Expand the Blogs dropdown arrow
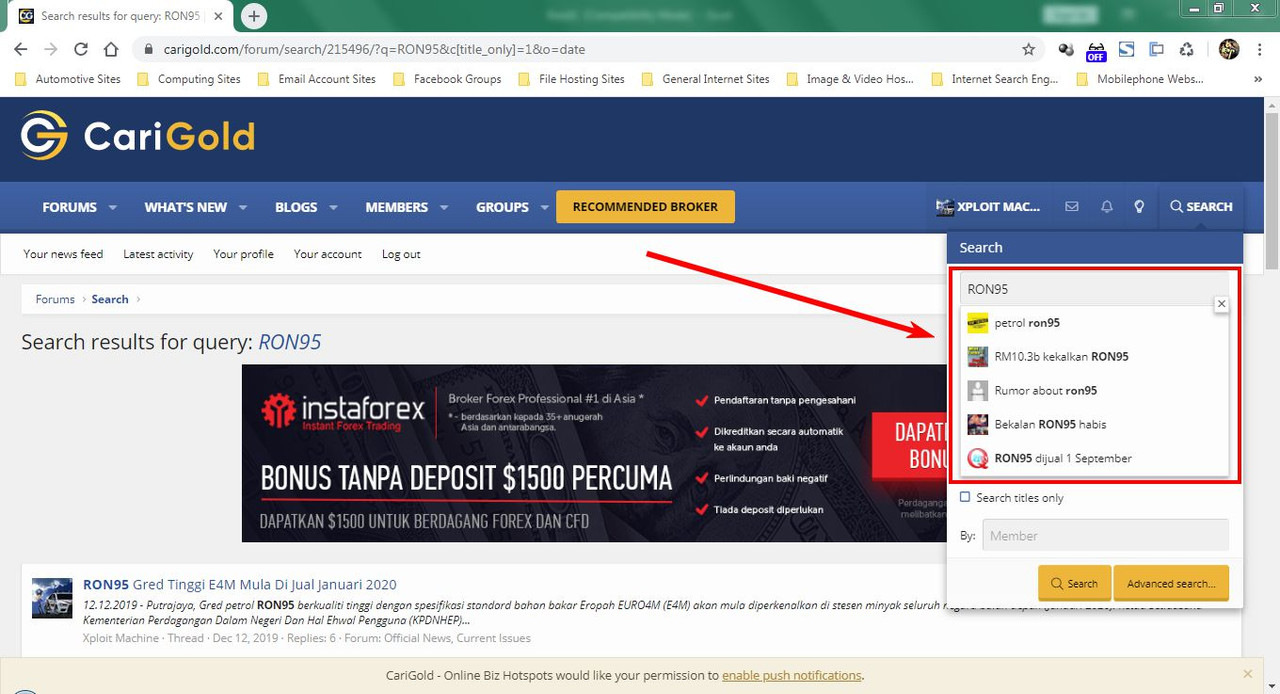Image resolution: width=1280 pixels, height=694 pixels. pyautogui.click(x=333, y=207)
